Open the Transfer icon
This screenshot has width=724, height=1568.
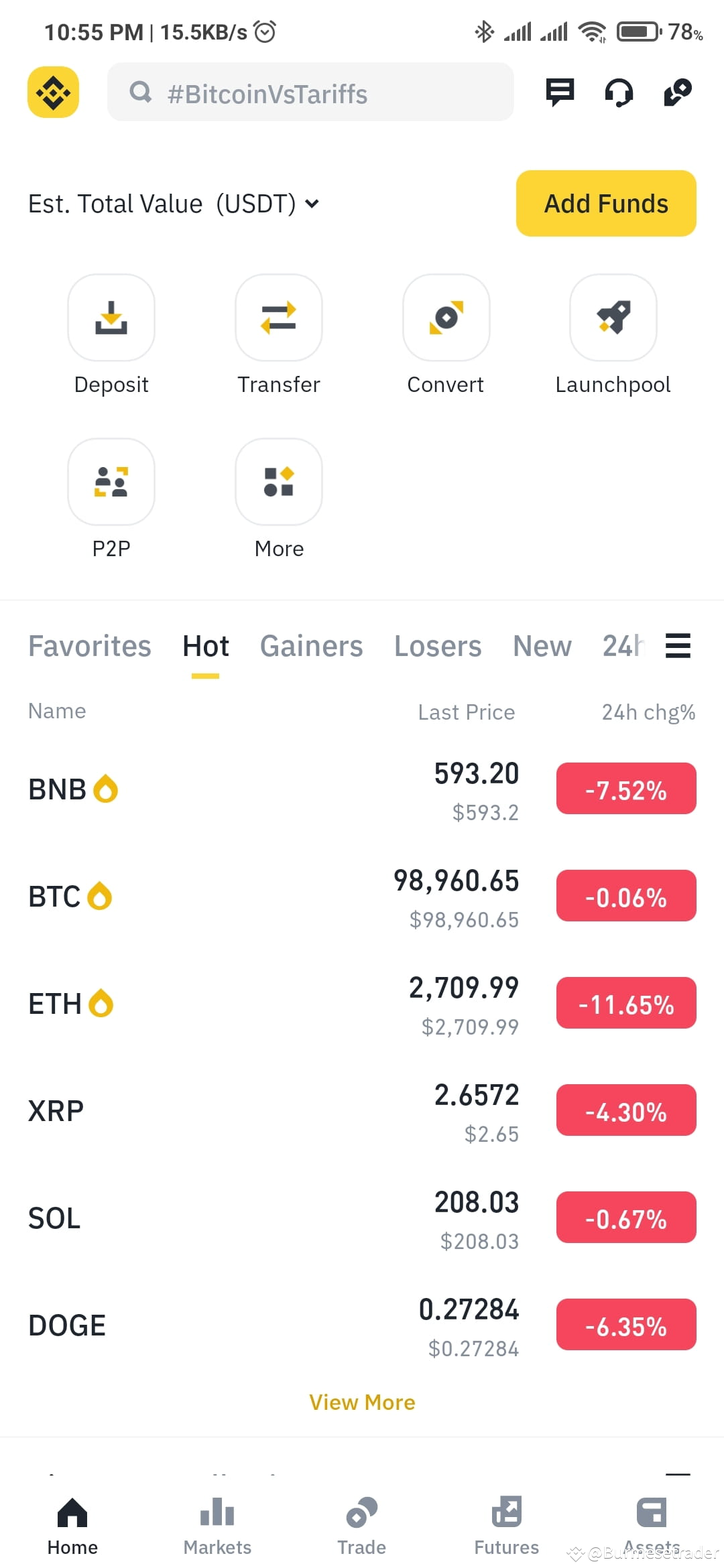(279, 317)
